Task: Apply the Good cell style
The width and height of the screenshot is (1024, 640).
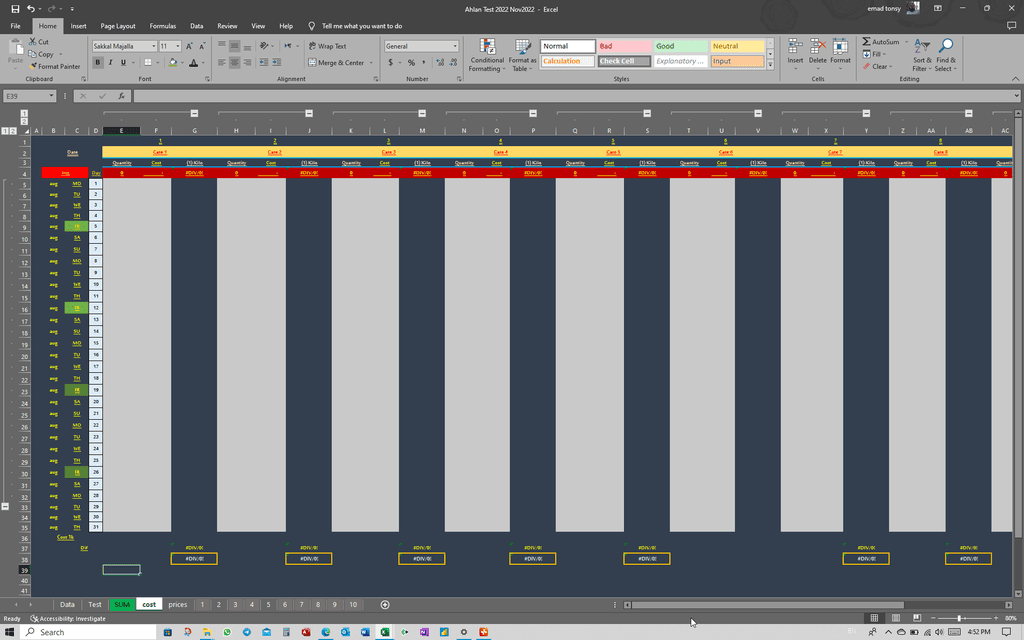Action: click(681, 46)
